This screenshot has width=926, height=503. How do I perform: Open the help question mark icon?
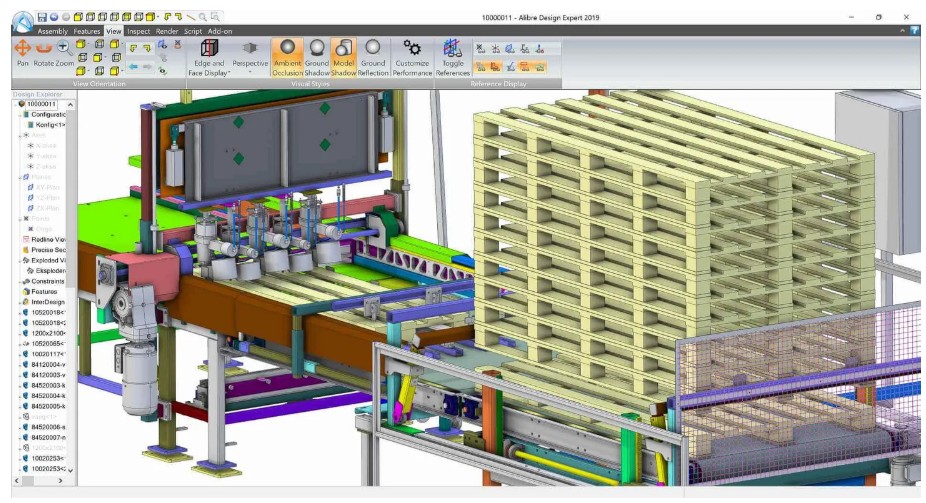click(x=914, y=31)
